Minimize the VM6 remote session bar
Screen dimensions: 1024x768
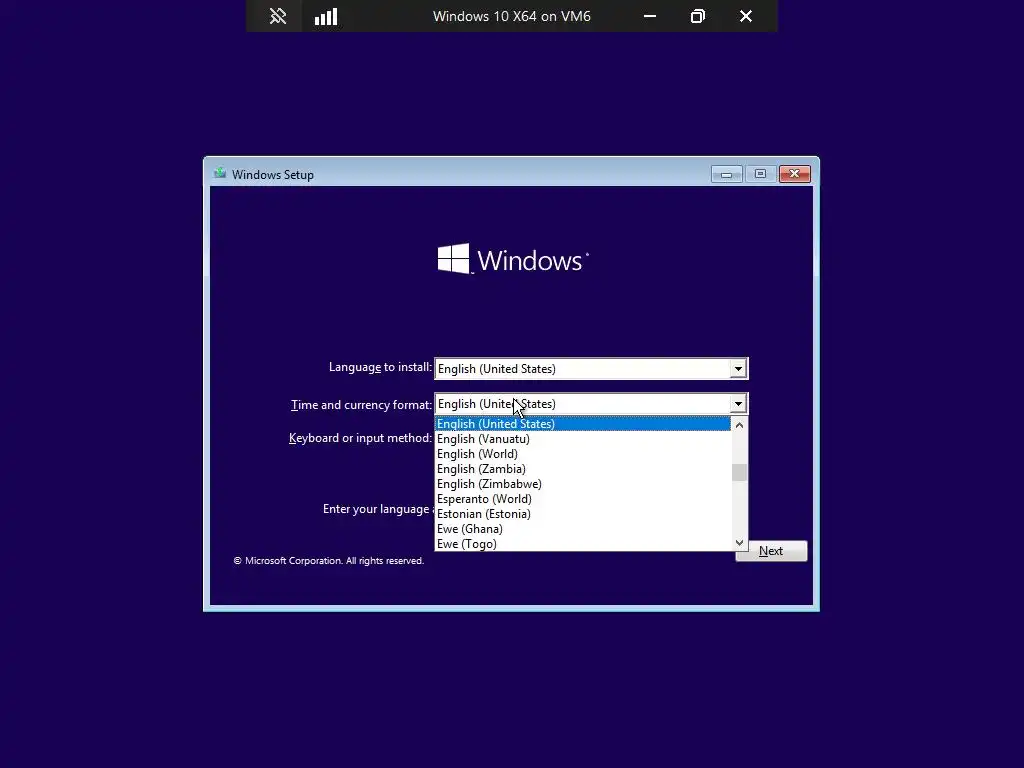(x=650, y=16)
